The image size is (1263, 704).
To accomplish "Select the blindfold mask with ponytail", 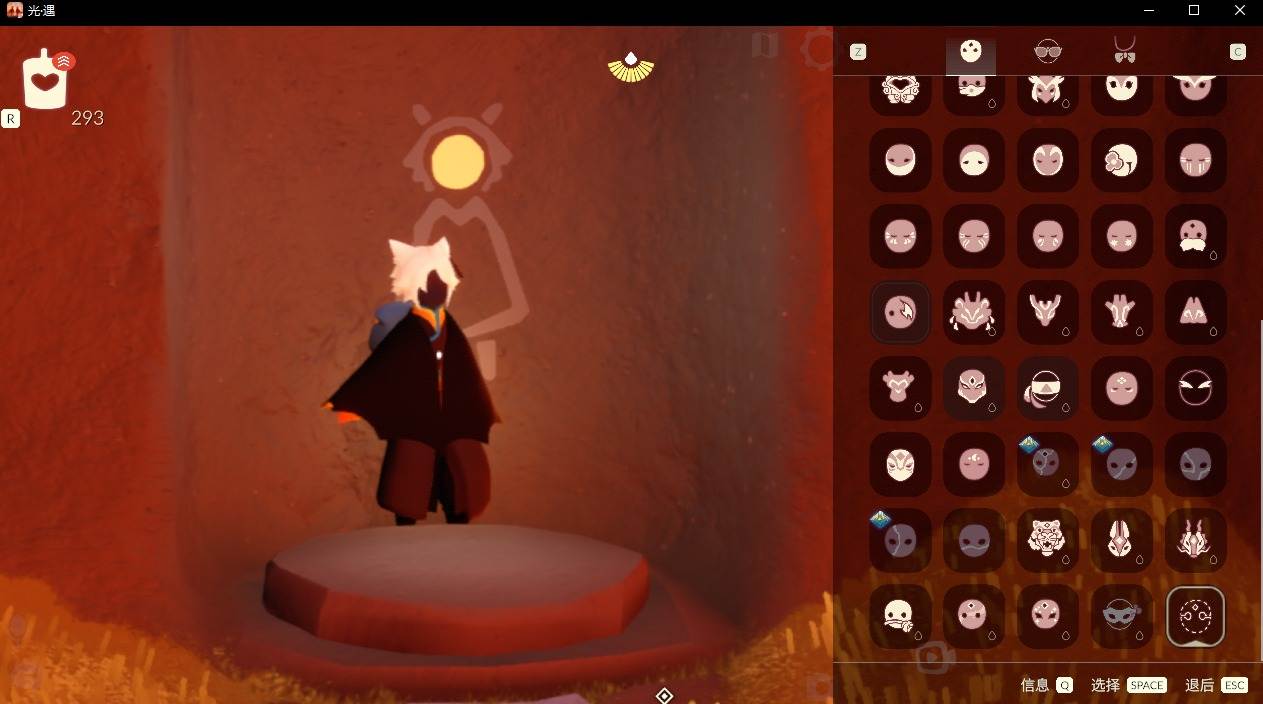I will [x=1047, y=388].
